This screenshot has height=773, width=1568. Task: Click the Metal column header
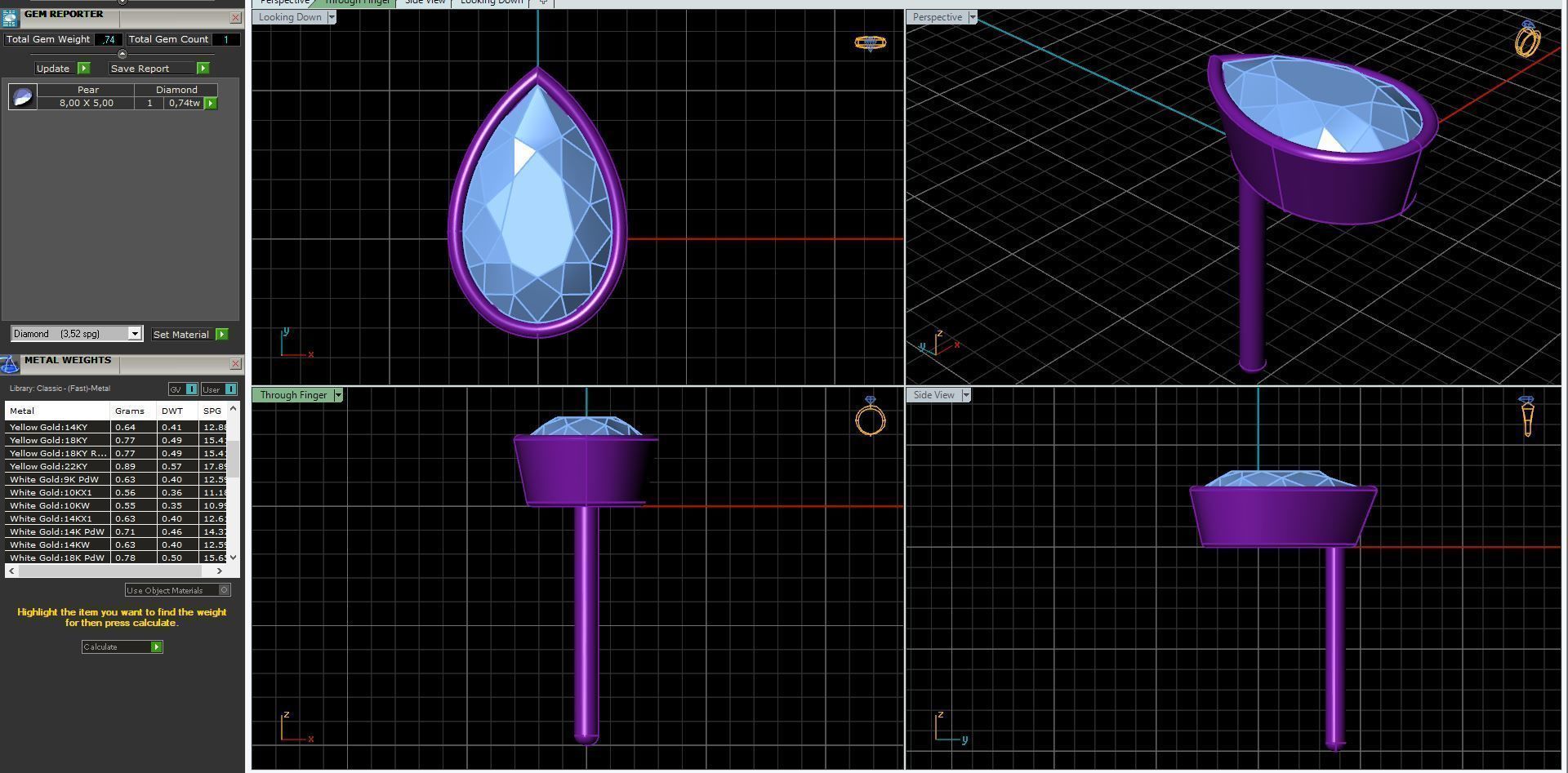(57, 411)
